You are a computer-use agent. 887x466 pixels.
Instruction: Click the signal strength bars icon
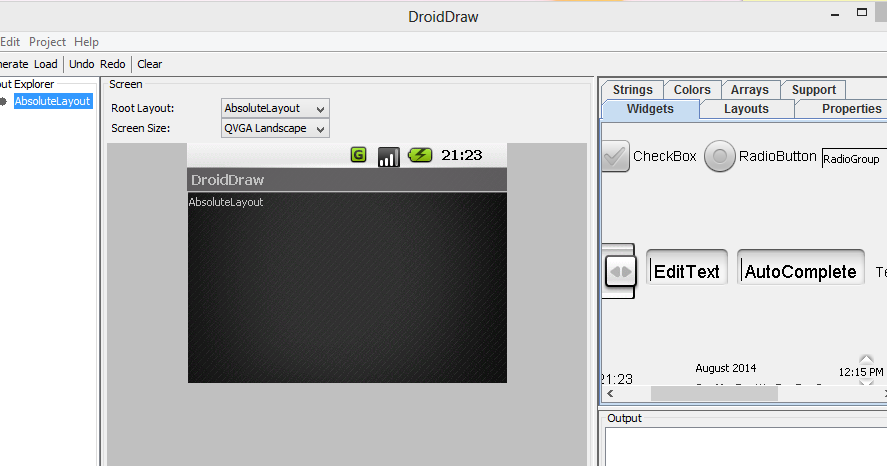point(389,157)
